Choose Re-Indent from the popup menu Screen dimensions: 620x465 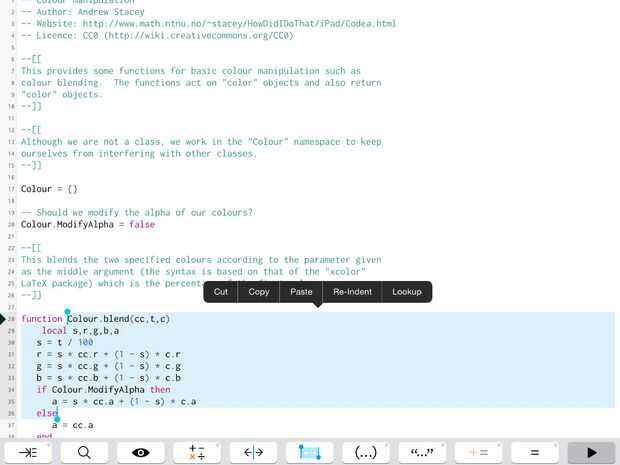pos(352,292)
